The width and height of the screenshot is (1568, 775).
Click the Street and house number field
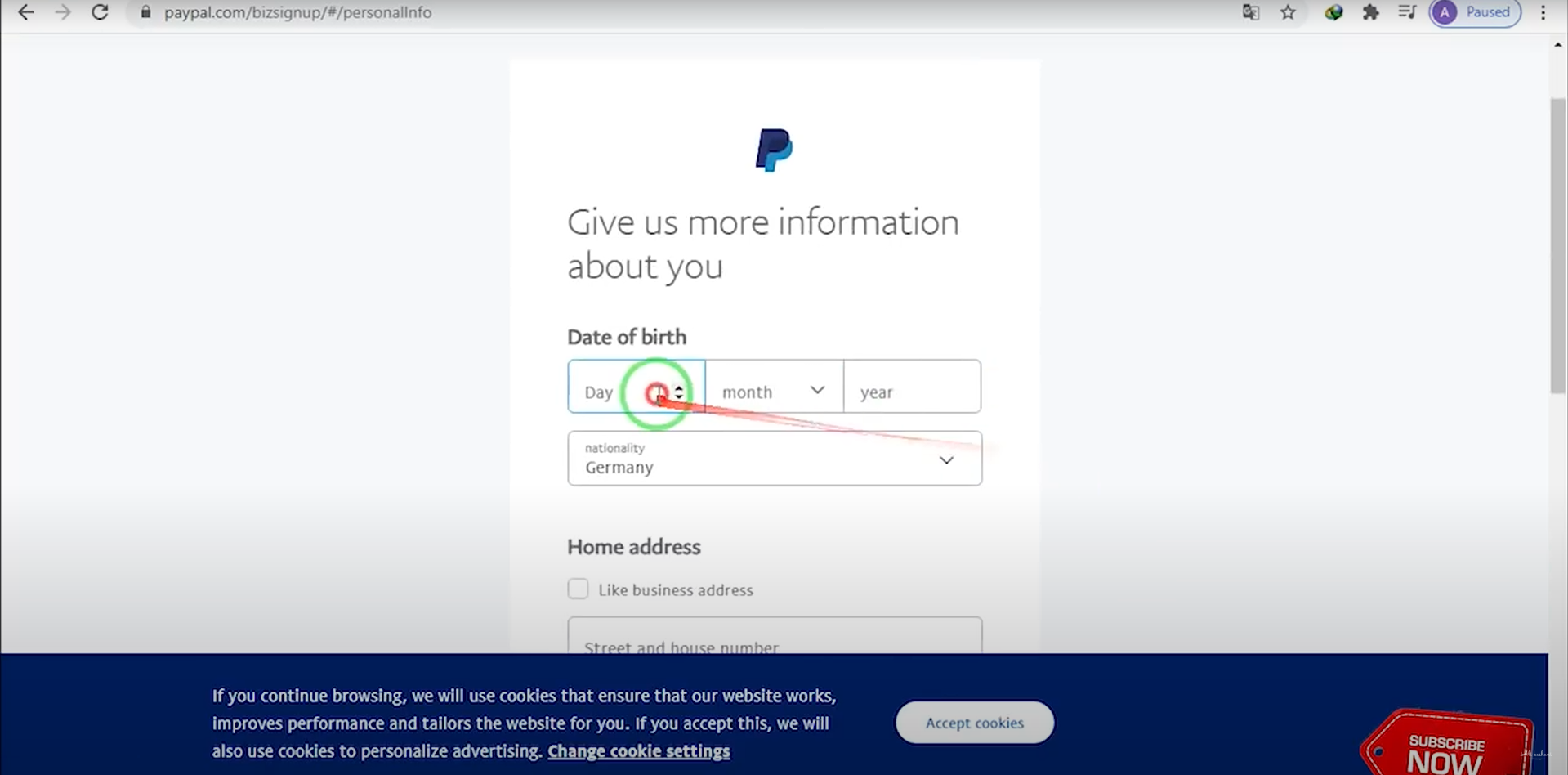(x=774, y=638)
